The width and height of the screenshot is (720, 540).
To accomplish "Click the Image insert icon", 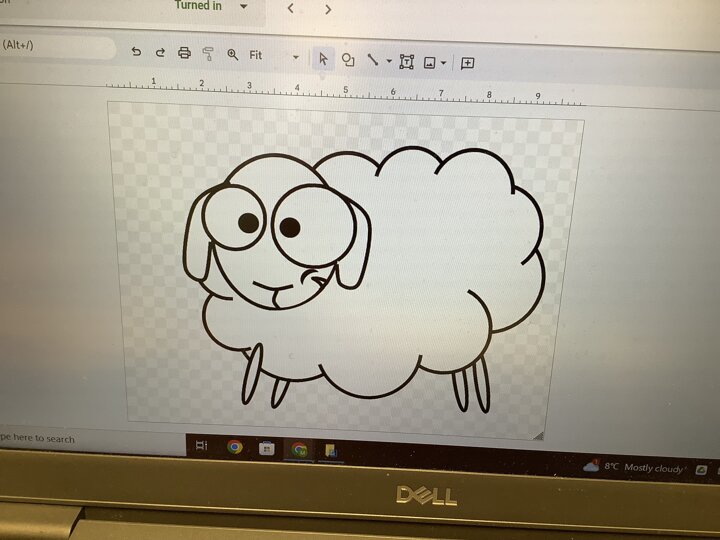I will [x=430, y=62].
